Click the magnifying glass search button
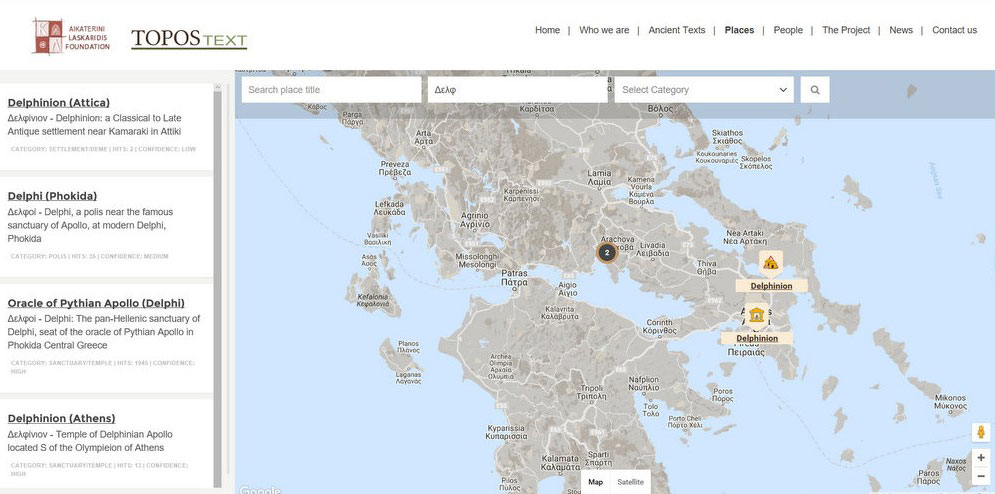Viewport: 995px width, 494px height. (x=815, y=90)
